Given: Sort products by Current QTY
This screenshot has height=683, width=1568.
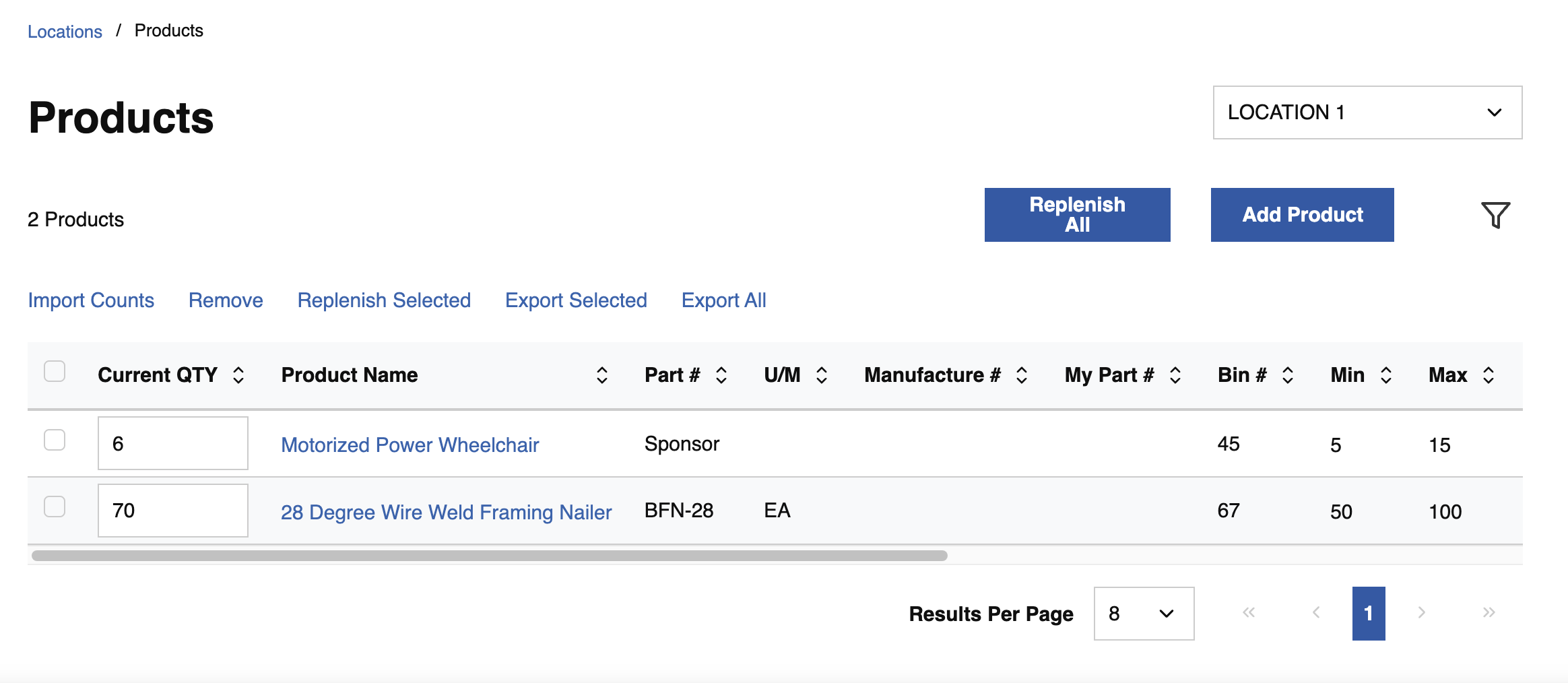Looking at the screenshot, I should 239,375.
